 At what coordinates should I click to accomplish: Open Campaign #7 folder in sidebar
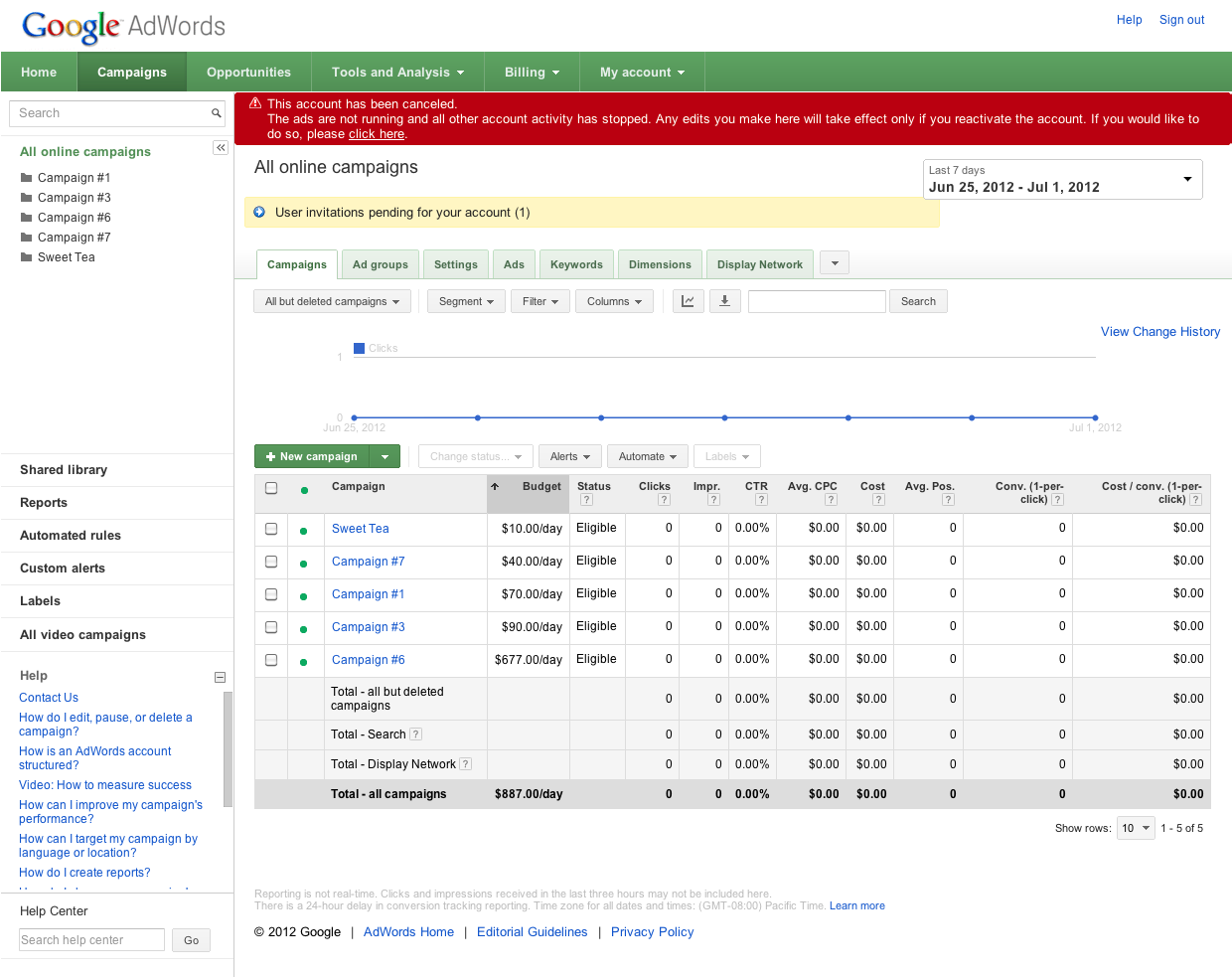(66, 238)
